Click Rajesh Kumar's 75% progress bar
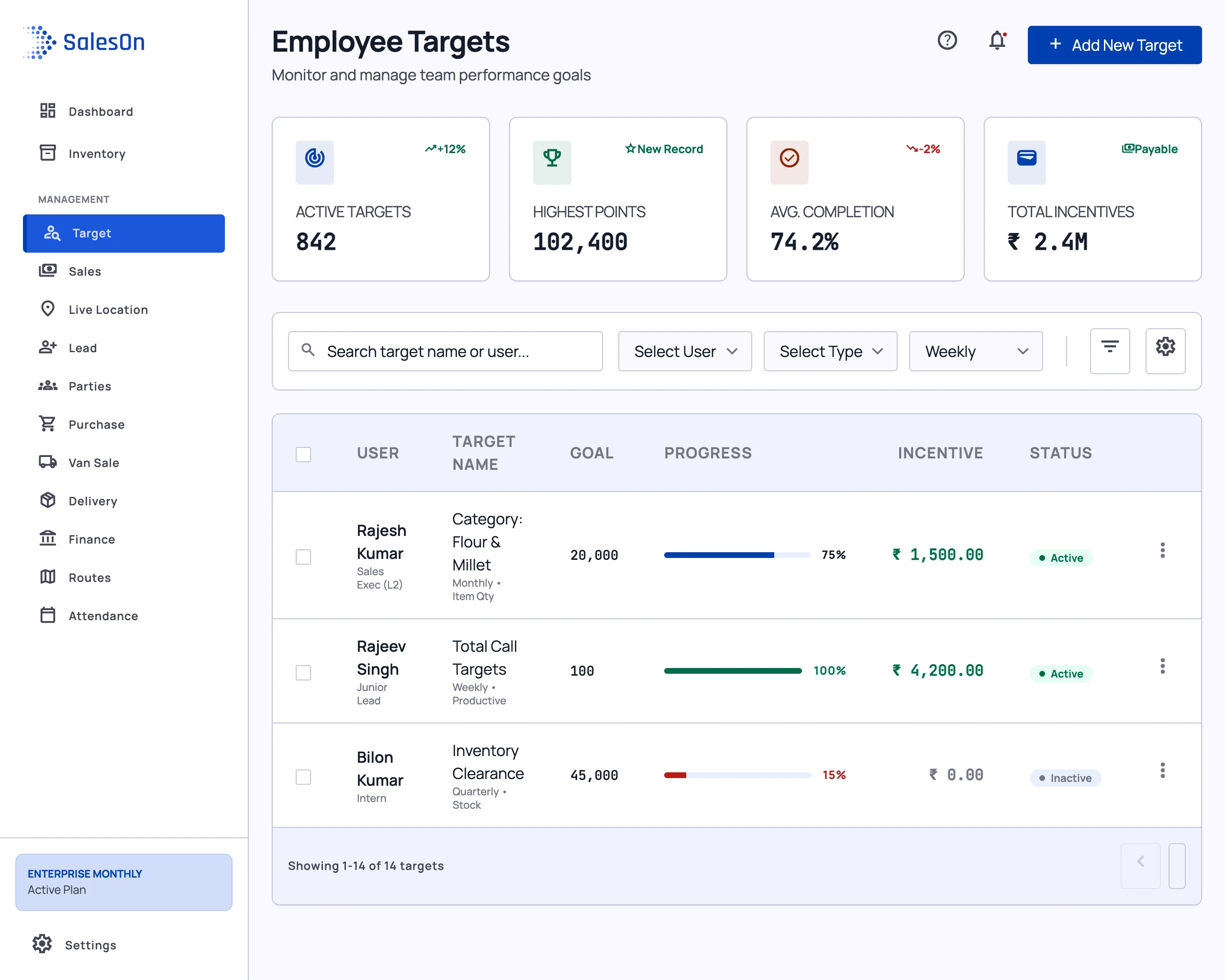1225x980 pixels. click(x=737, y=555)
